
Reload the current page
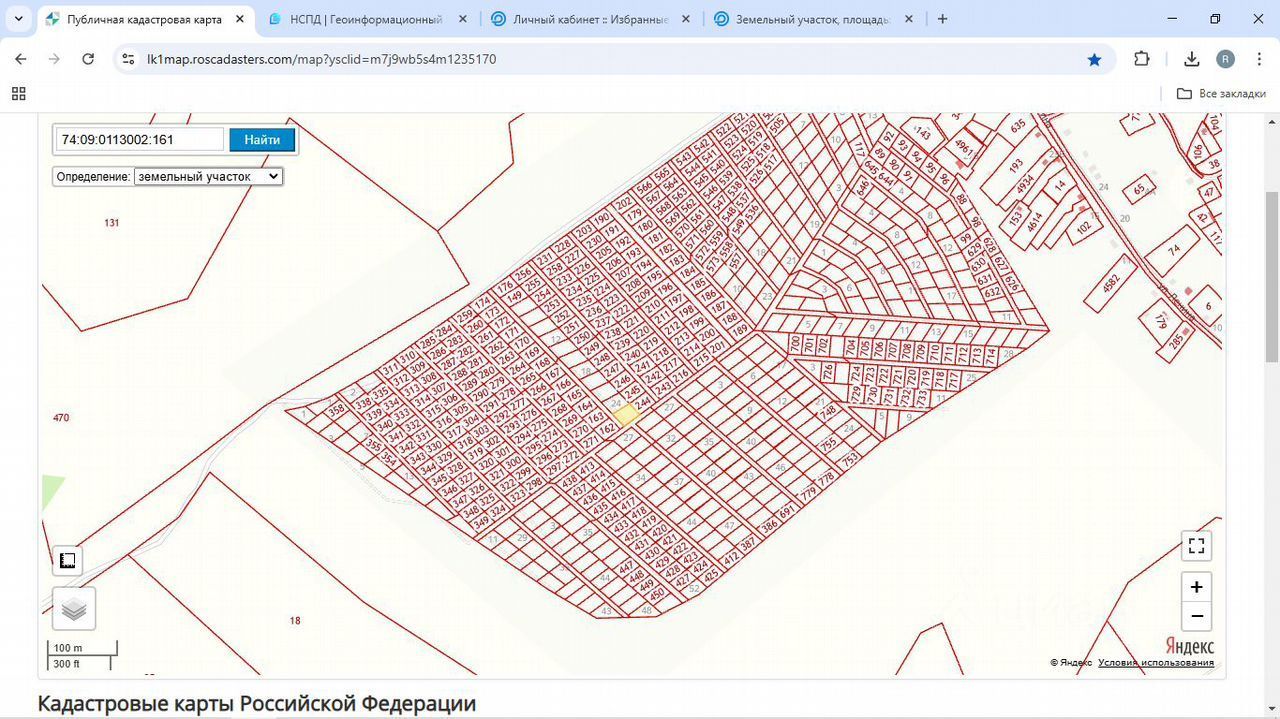pos(88,59)
